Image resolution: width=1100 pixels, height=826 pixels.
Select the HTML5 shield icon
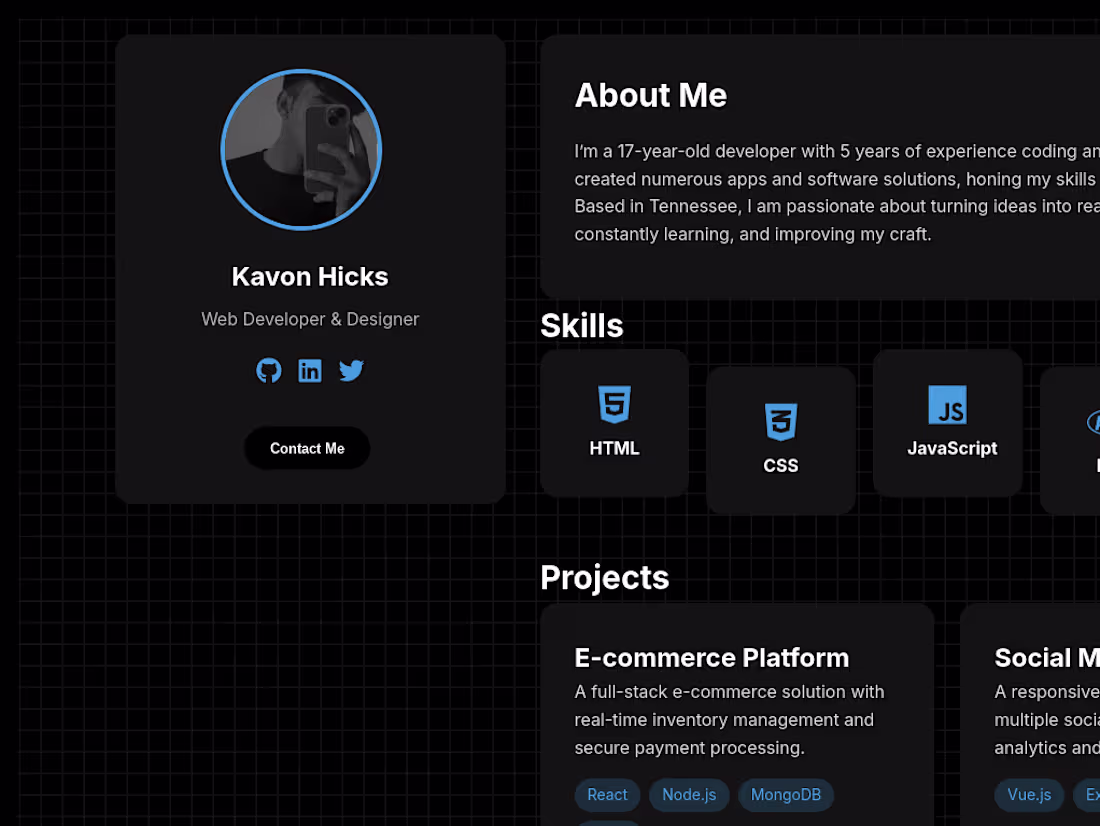tap(614, 406)
